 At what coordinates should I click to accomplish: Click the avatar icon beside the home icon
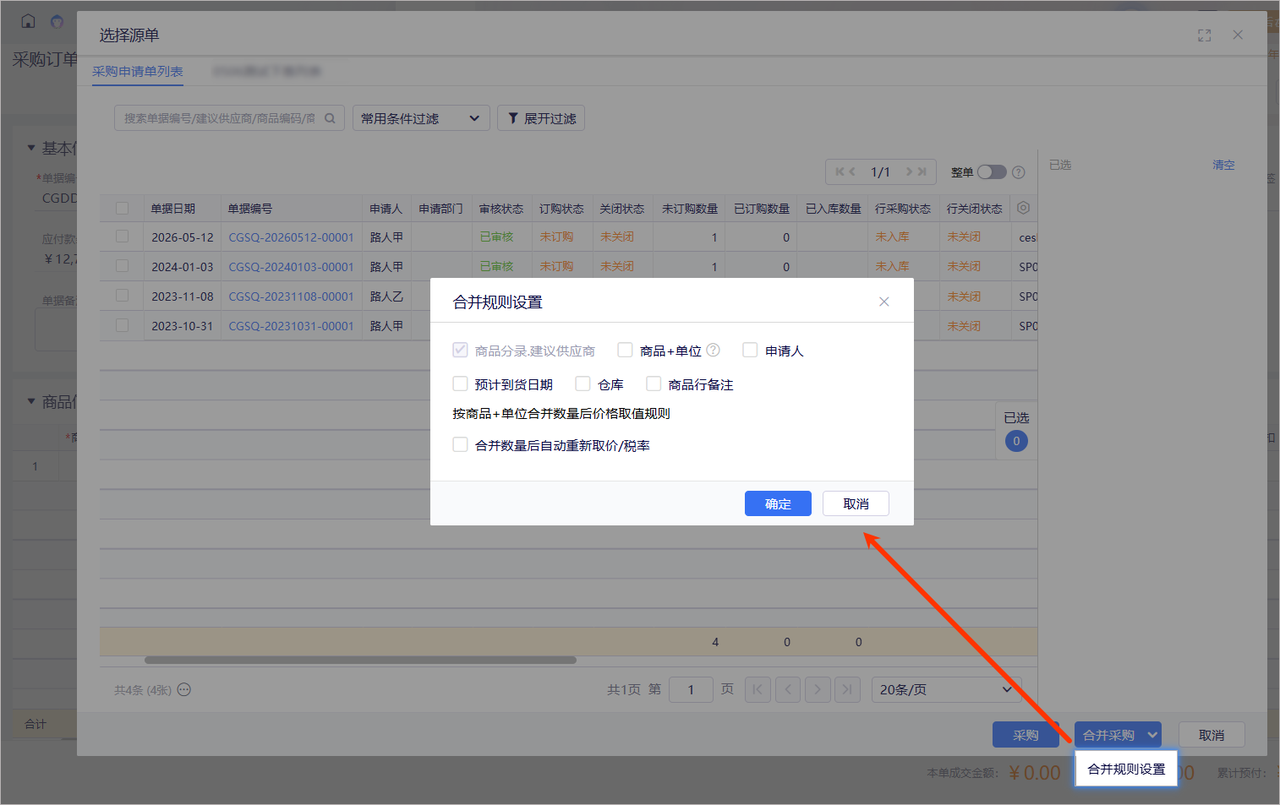tap(56, 21)
